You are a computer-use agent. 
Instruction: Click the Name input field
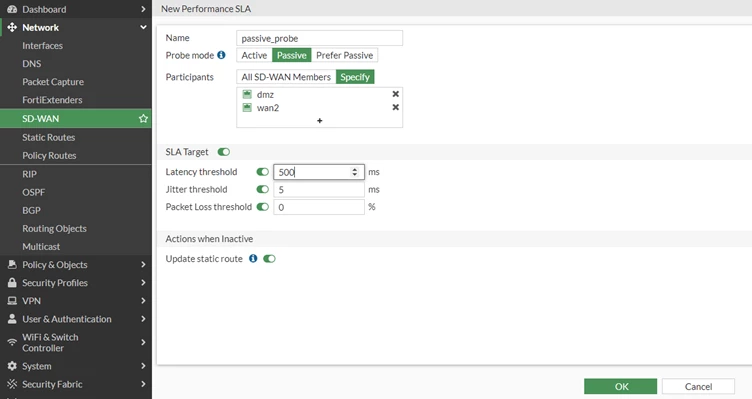tap(319, 38)
